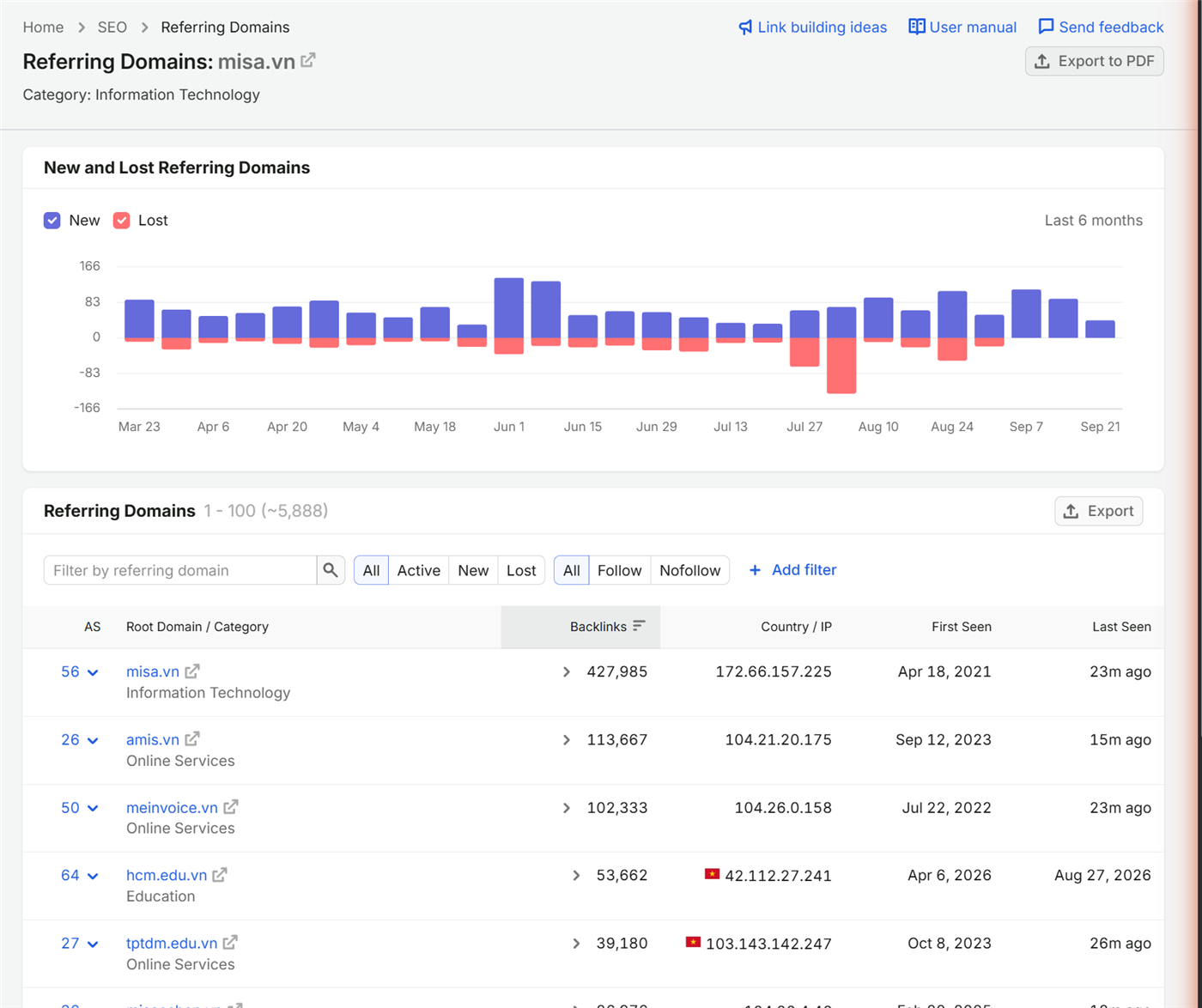Open misa.vn external link icon in page title
This screenshot has width=1202, height=1008.
click(x=308, y=60)
